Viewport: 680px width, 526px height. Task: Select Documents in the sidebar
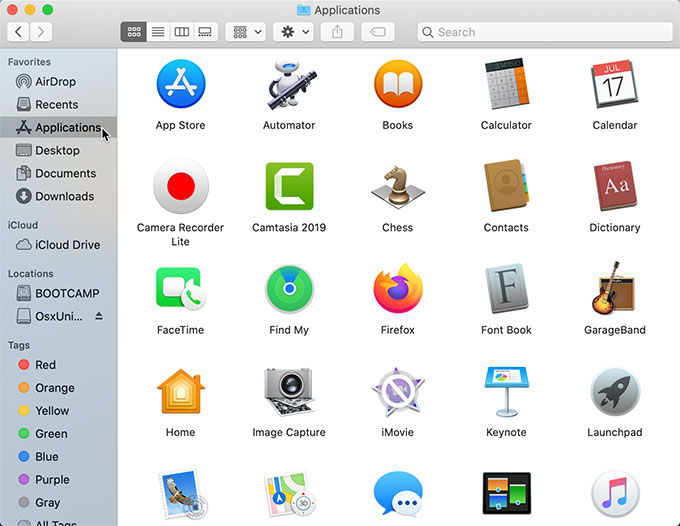click(x=59, y=173)
